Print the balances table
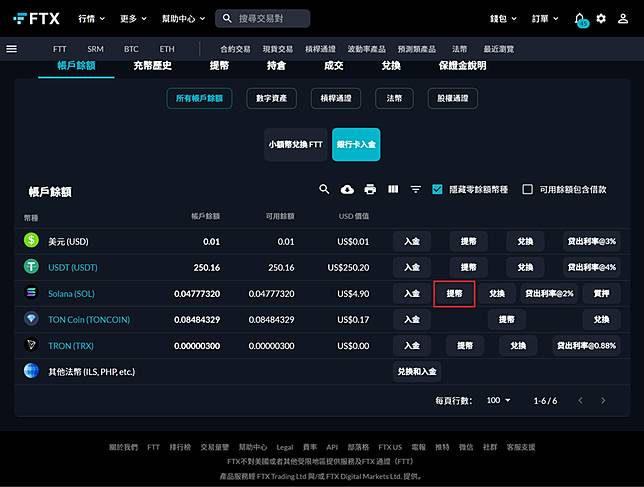This screenshot has height=487, width=644. (x=370, y=189)
